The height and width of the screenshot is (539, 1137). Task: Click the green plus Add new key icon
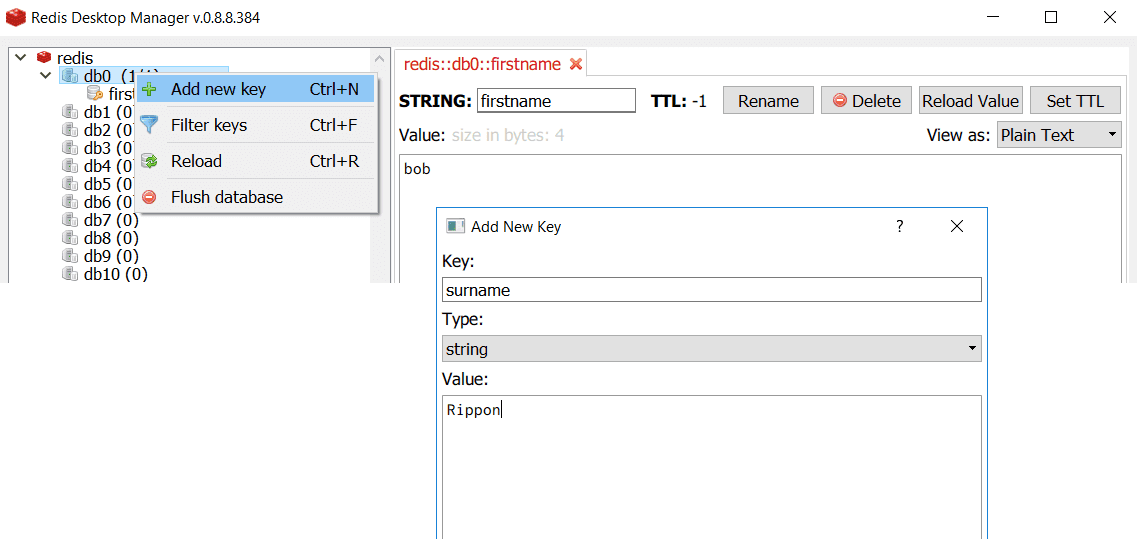[149, 89]
